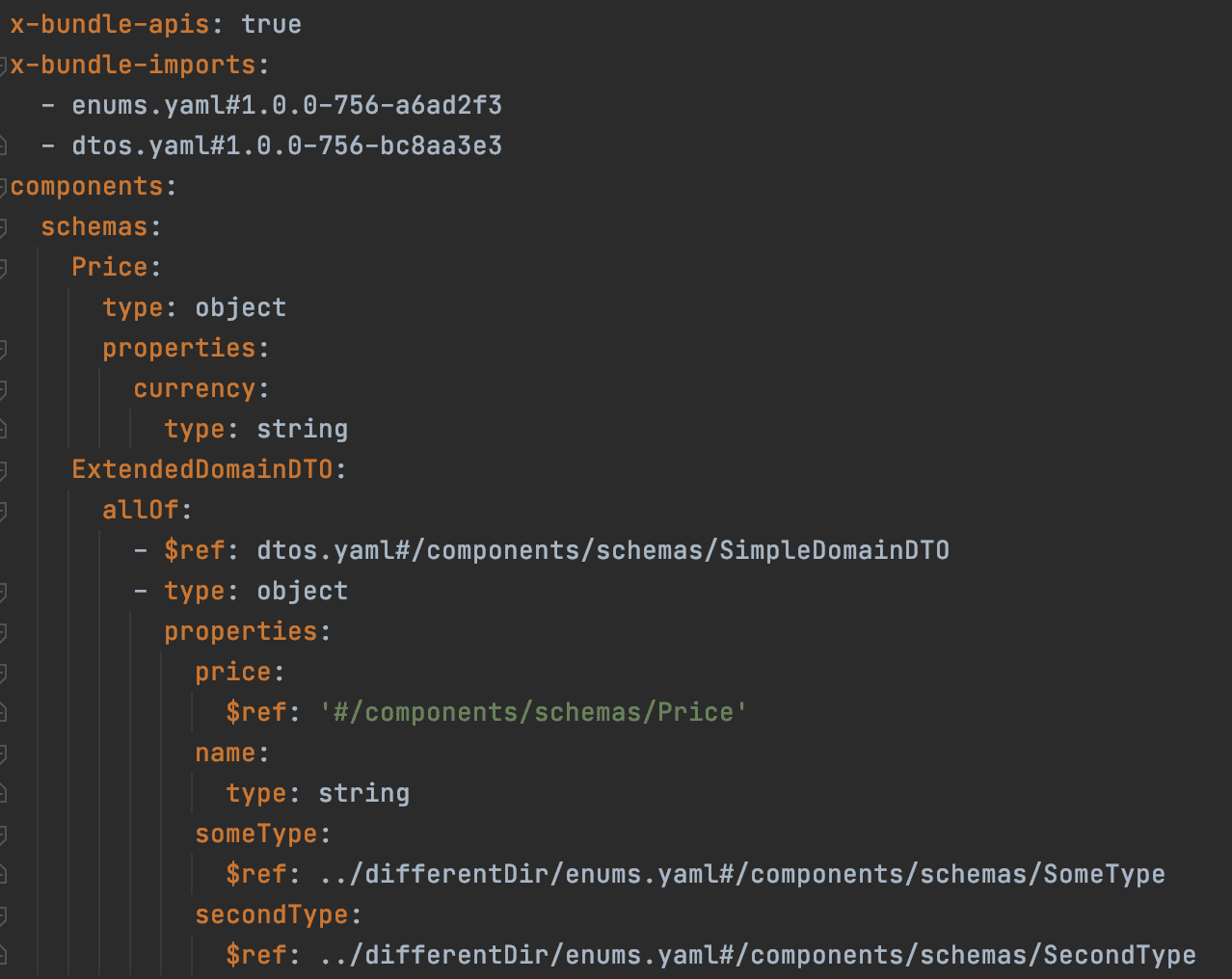Open the SomeType enums.yaml reference
Viewport: 1232px width, 979px height.
(x=742, y=875)
